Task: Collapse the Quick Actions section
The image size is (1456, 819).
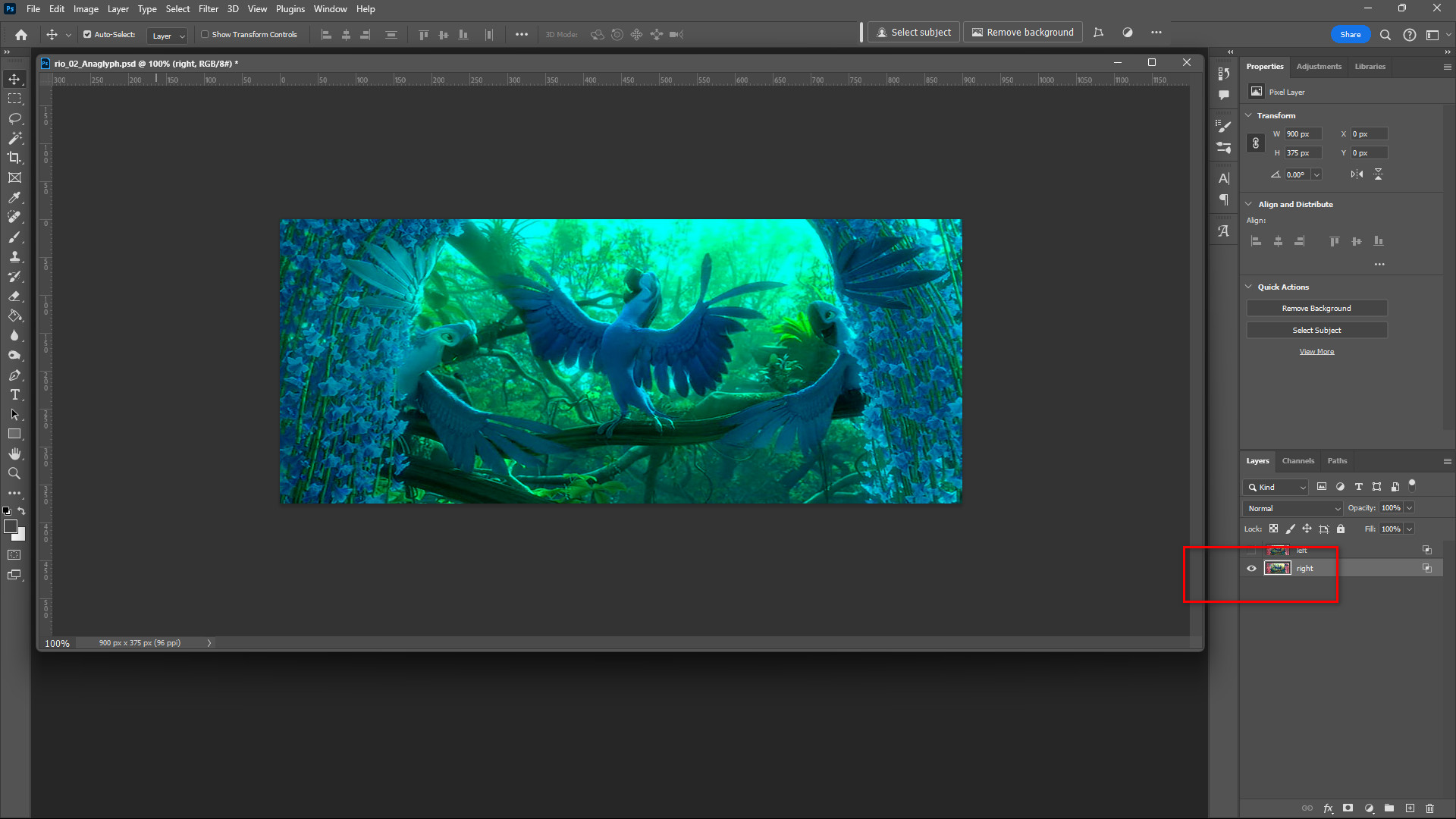Action: coord(1249,287)
